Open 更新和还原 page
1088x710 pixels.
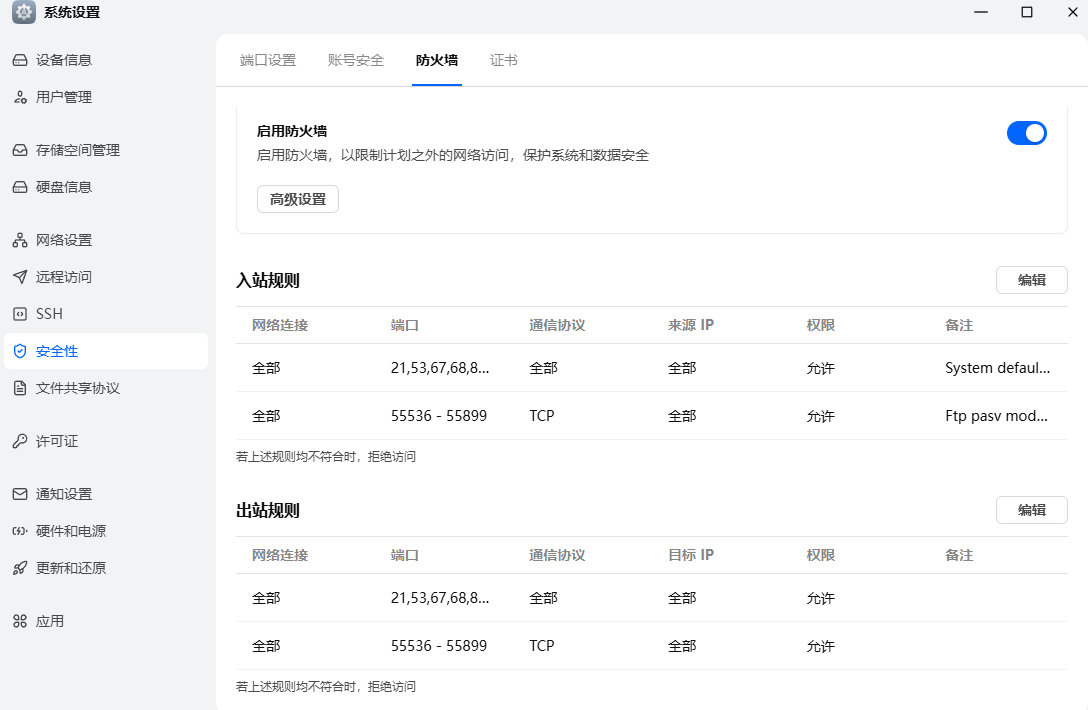65,567
